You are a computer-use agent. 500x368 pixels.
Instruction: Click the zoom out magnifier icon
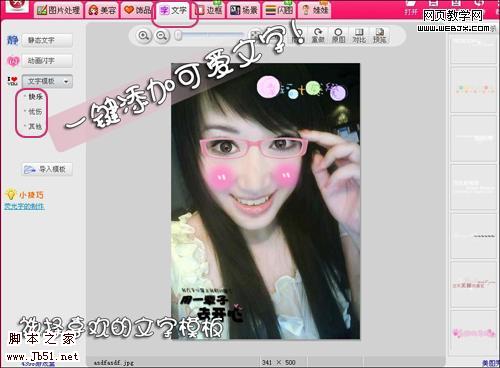(162, 35)
